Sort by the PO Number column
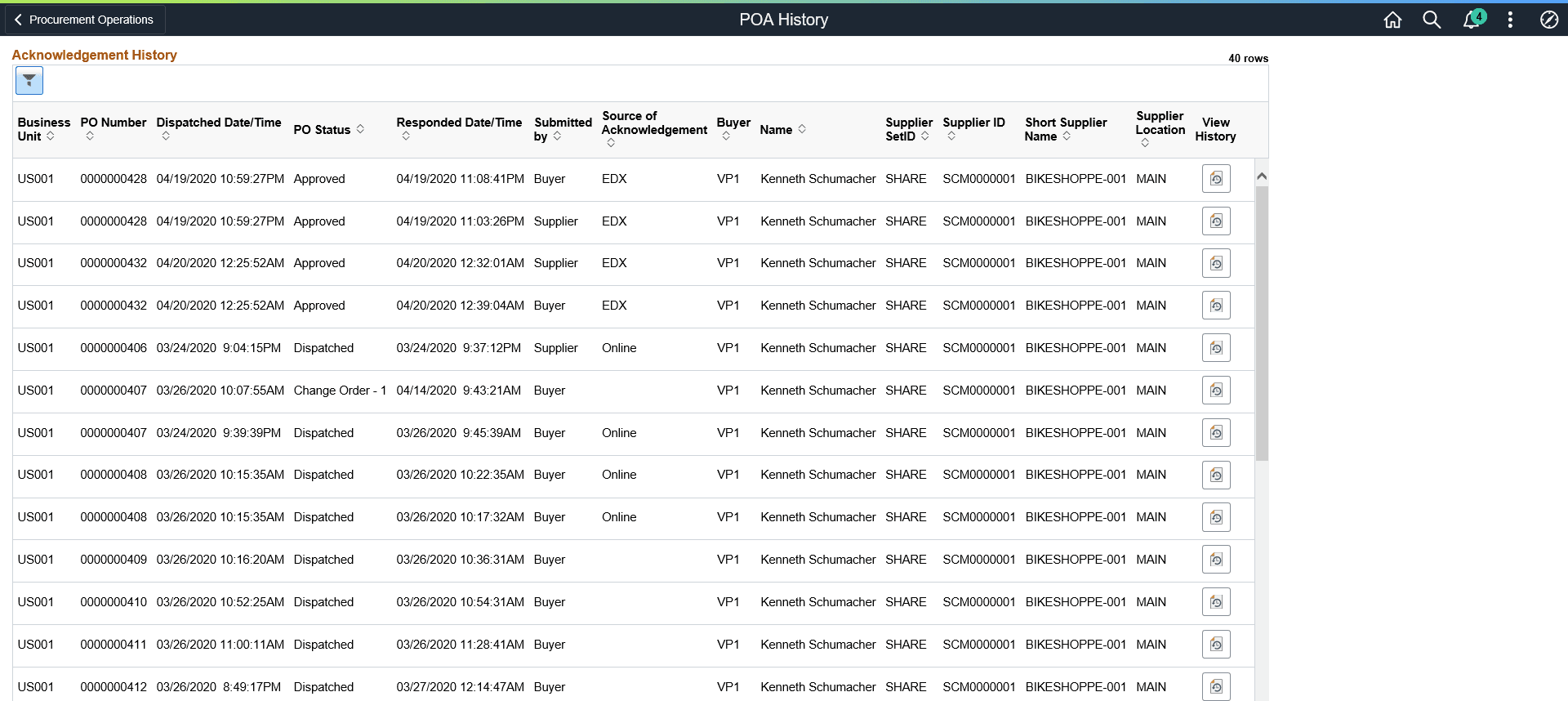The width and height of the screenshot is (1568, 701). pos(114,128)
